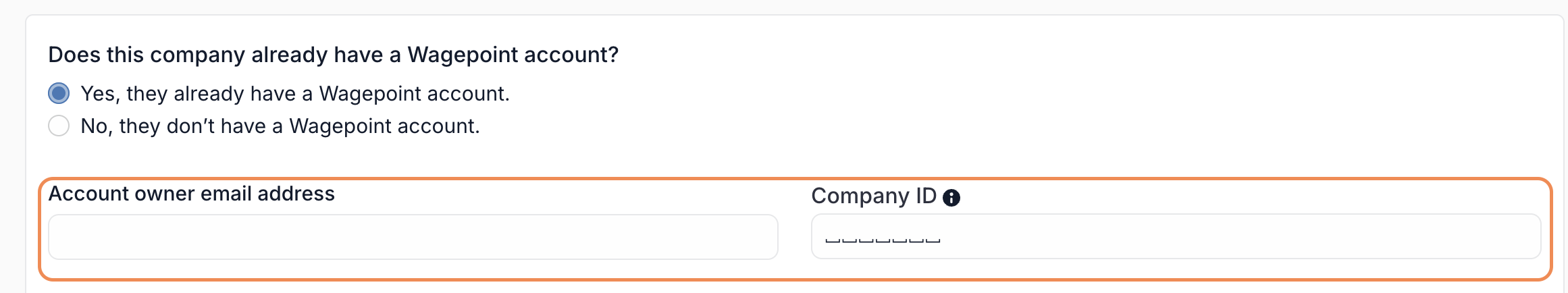
Task: Select the 'Yes, they already have' radio button
Action: (59, 93)
